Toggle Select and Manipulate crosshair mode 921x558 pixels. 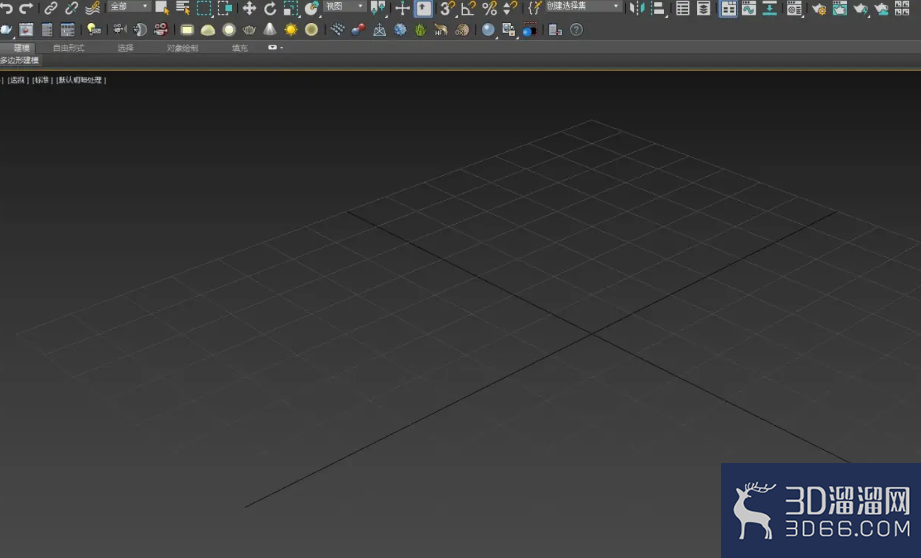tap(402, 8)
